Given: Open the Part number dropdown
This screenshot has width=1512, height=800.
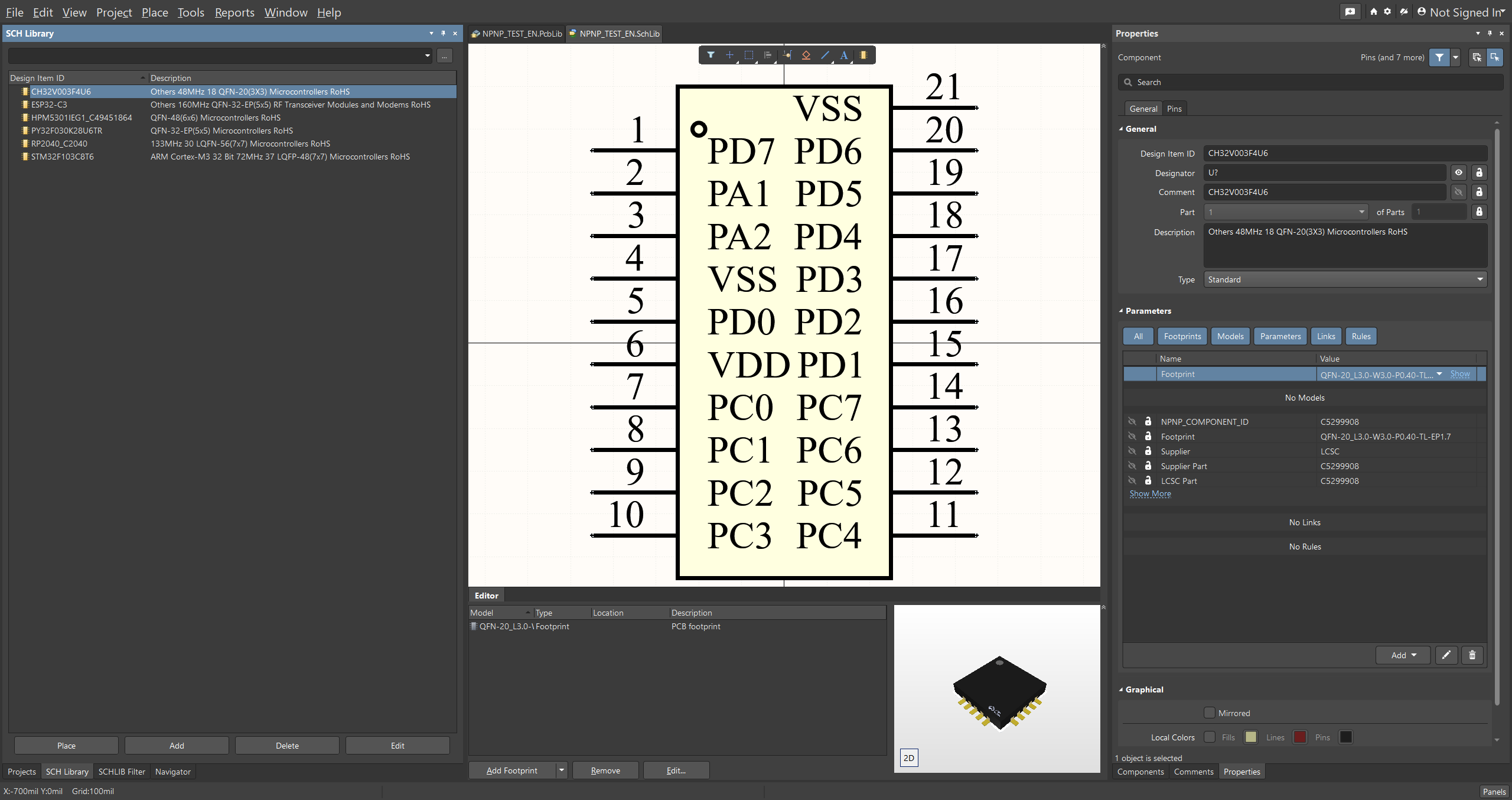Looking at the screenshot, I should (x=1286, y=212).
